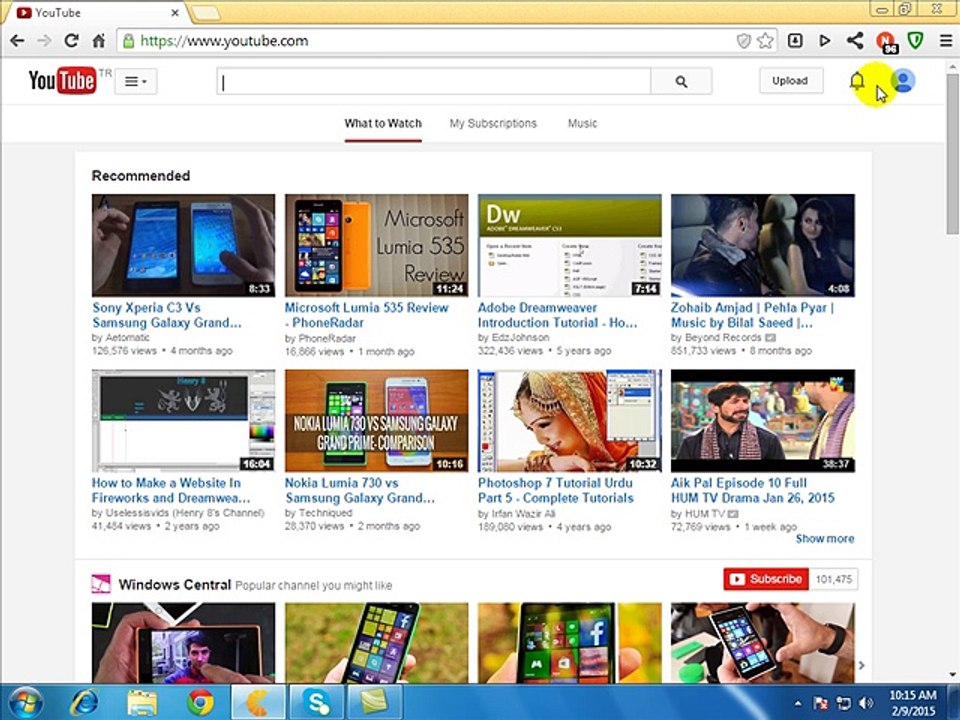The width and height of the screenshot is (960, 720).
Task: Click Aik Pal Episode 10 Full title
Action: click(x=752, y=490)
